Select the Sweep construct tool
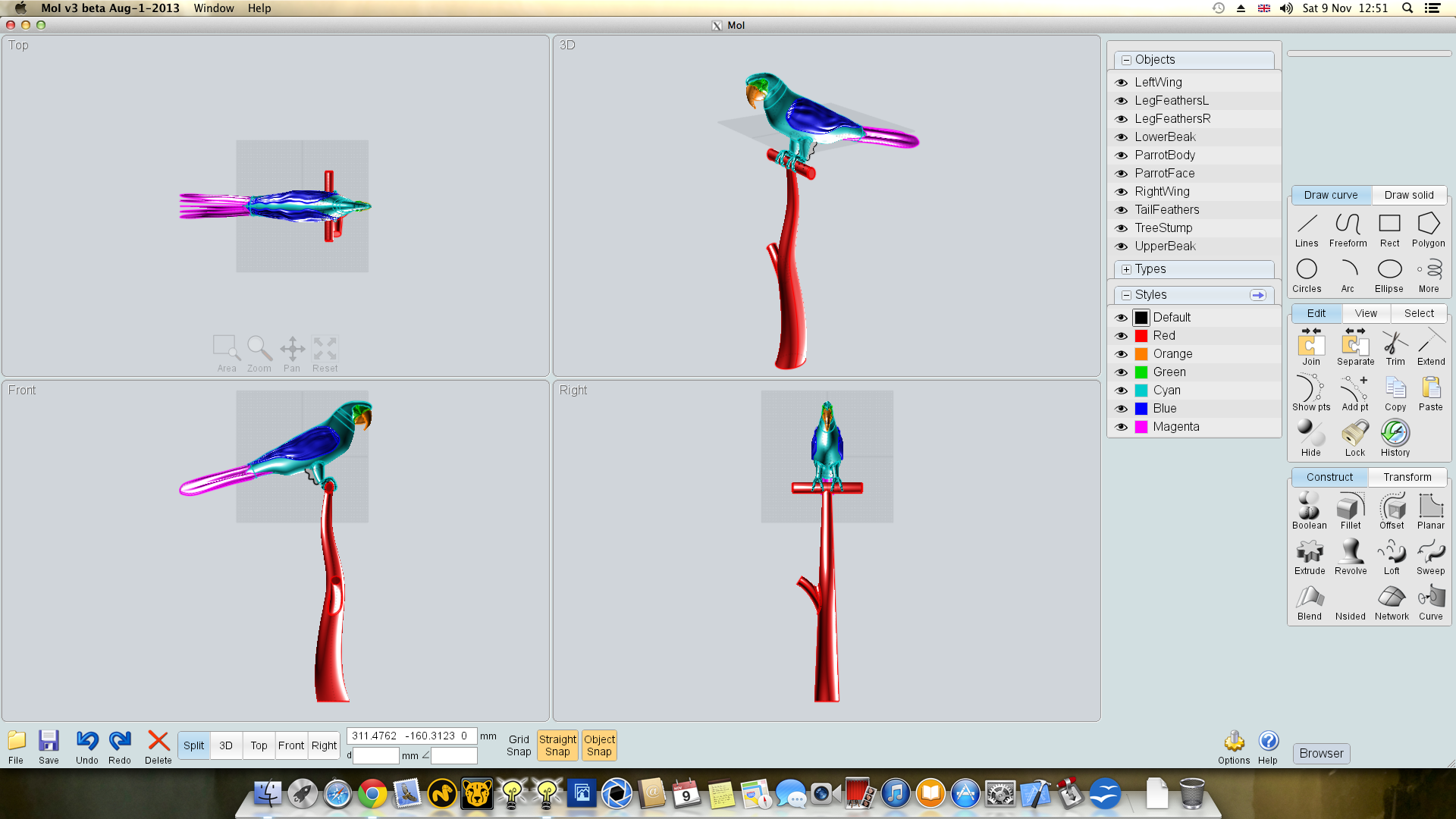 (x=1431, y=557)
